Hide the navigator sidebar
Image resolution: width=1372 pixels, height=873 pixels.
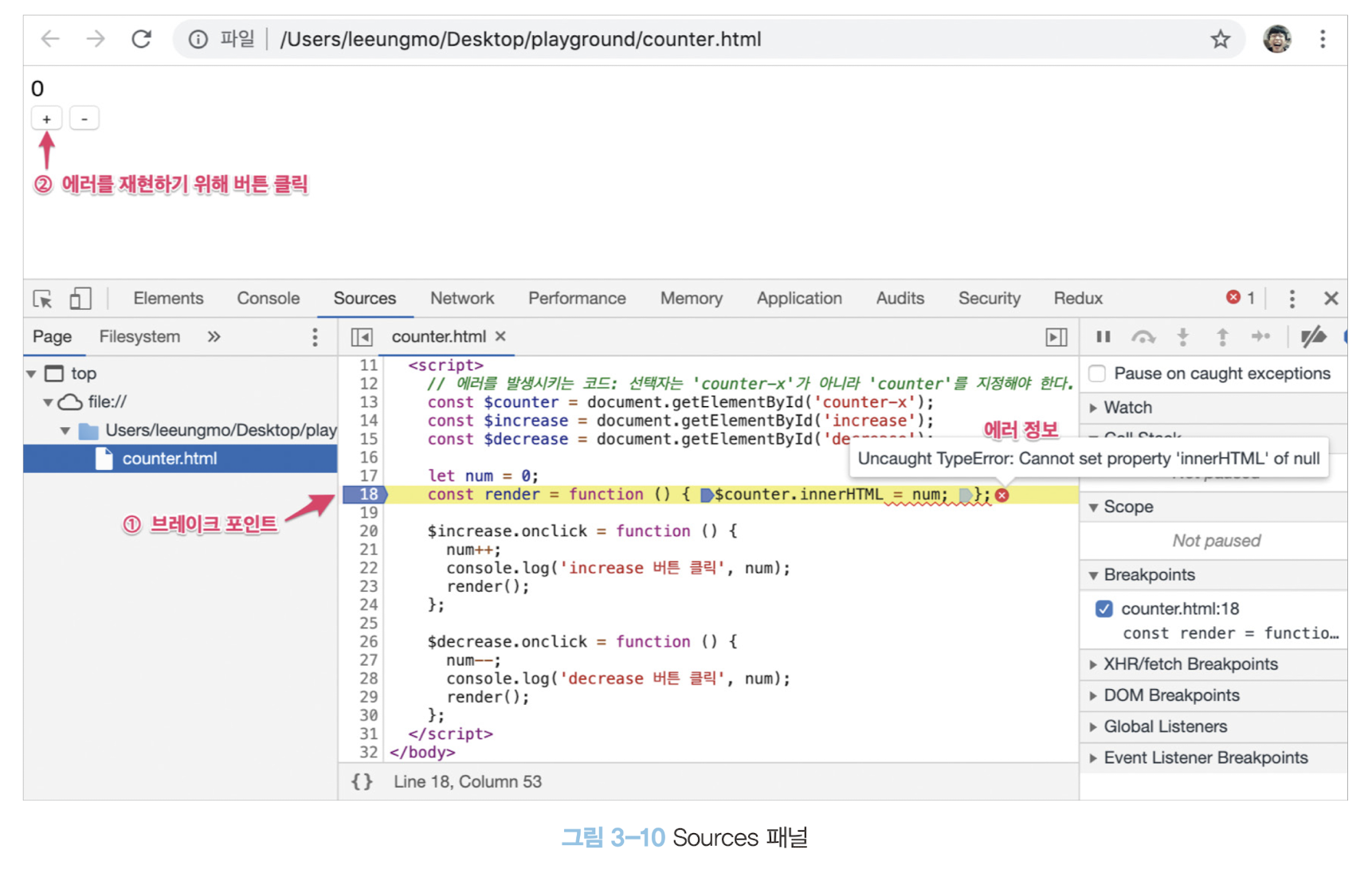click(x=362, y=337)
